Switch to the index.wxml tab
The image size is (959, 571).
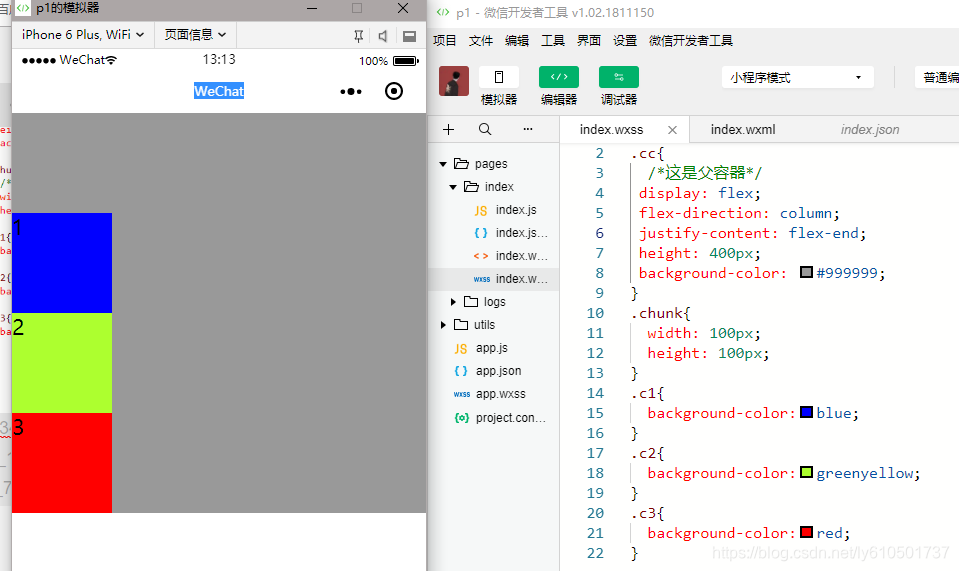(x=743, y=130)
